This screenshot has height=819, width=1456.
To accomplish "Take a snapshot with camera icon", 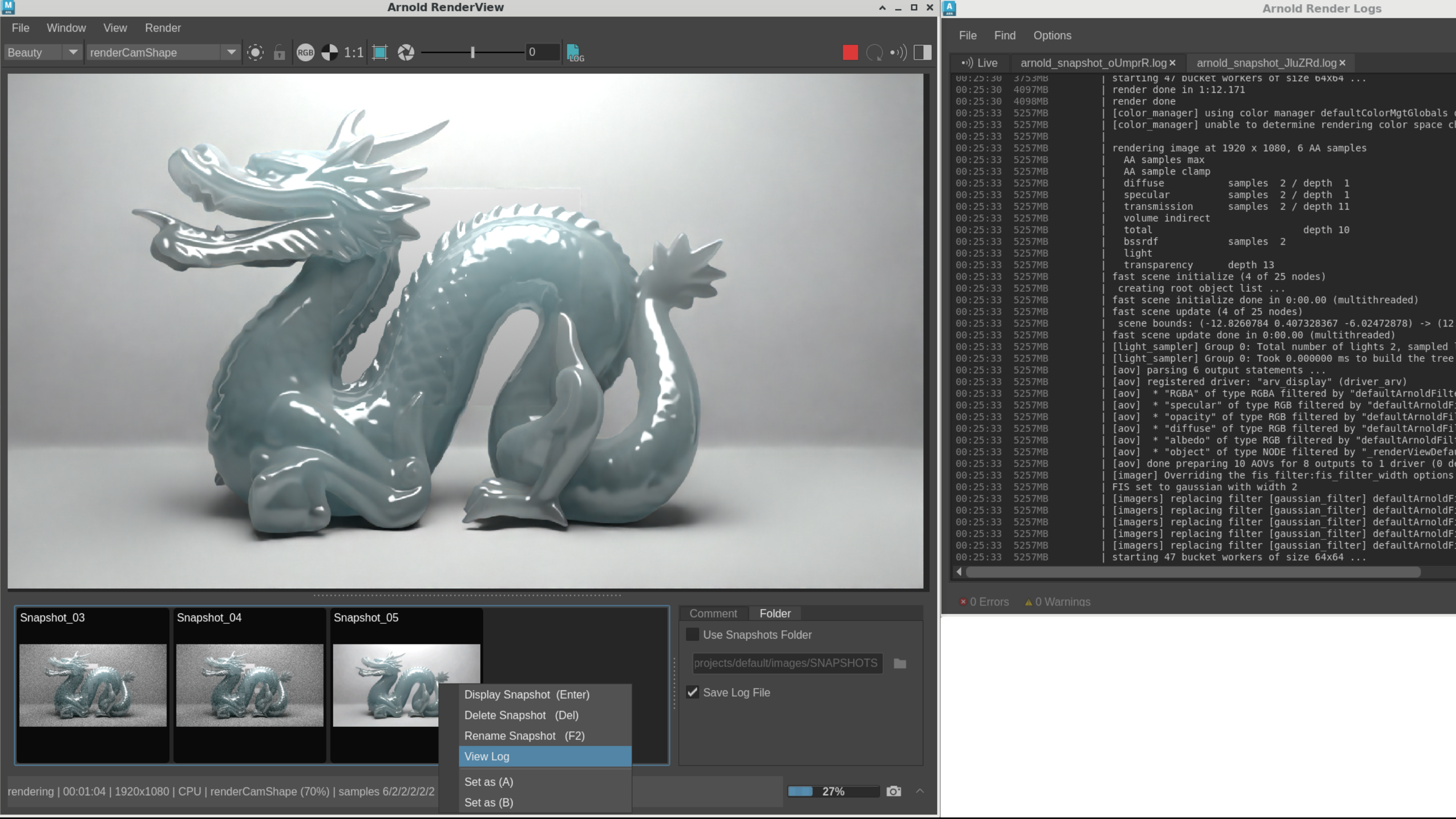I will pos(894,791).
